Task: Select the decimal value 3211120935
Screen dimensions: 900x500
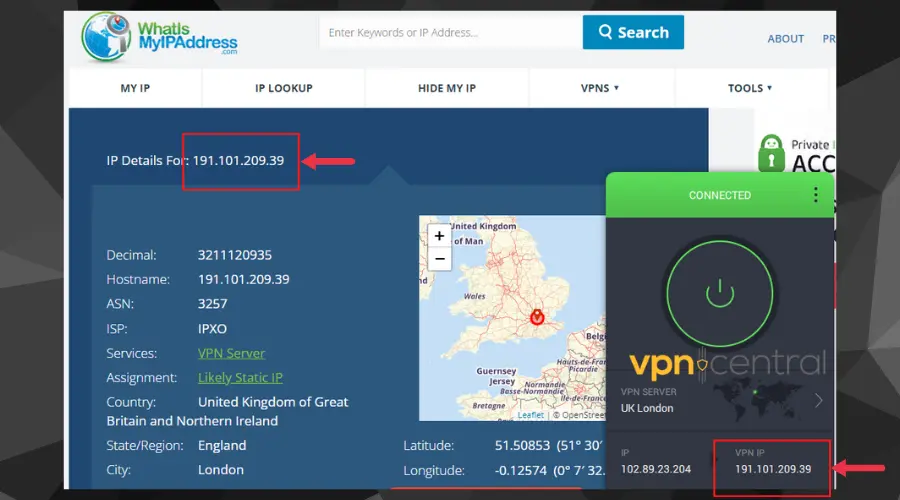Action: pos(235,255)
